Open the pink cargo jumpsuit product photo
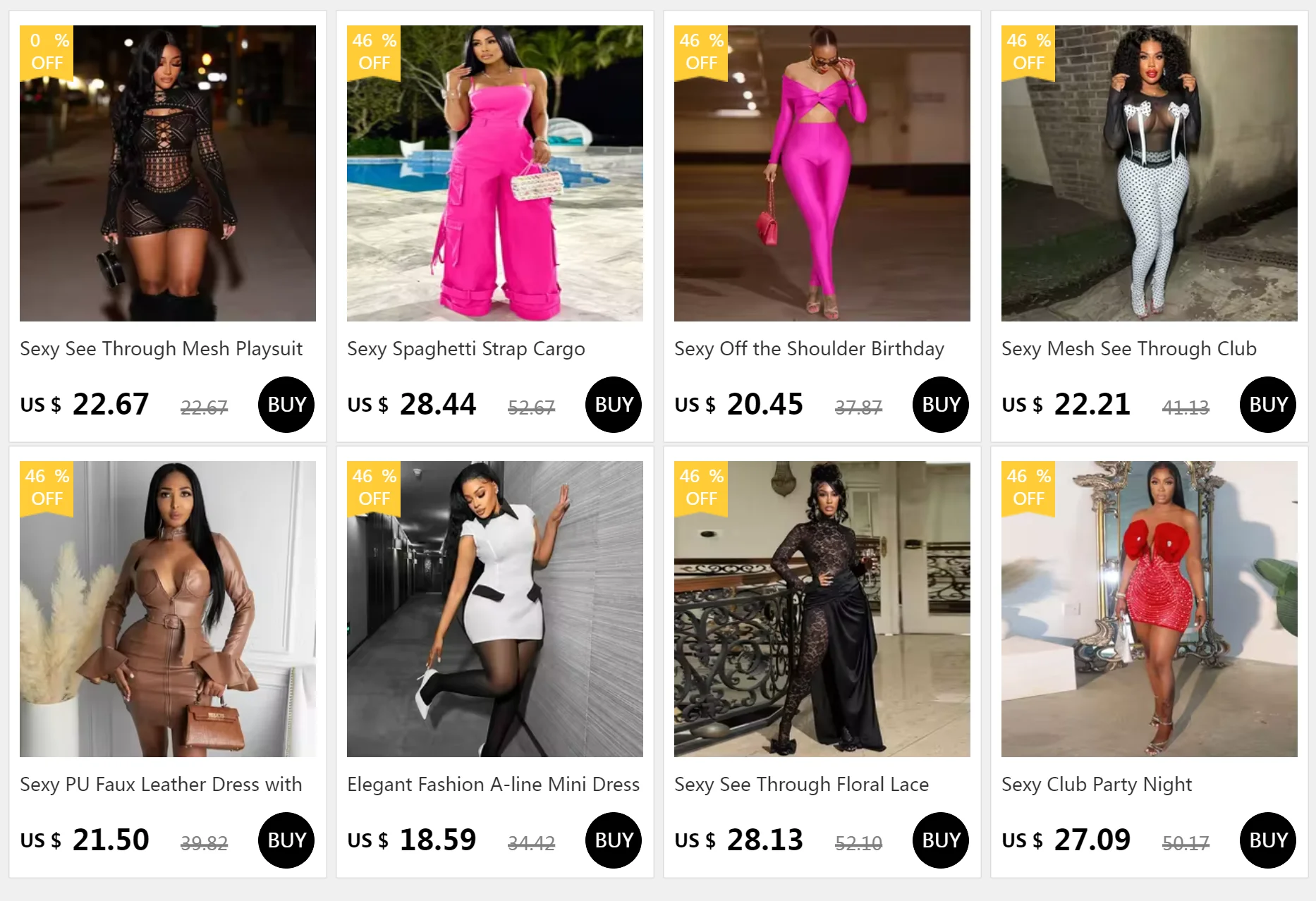 pos(495,173)
